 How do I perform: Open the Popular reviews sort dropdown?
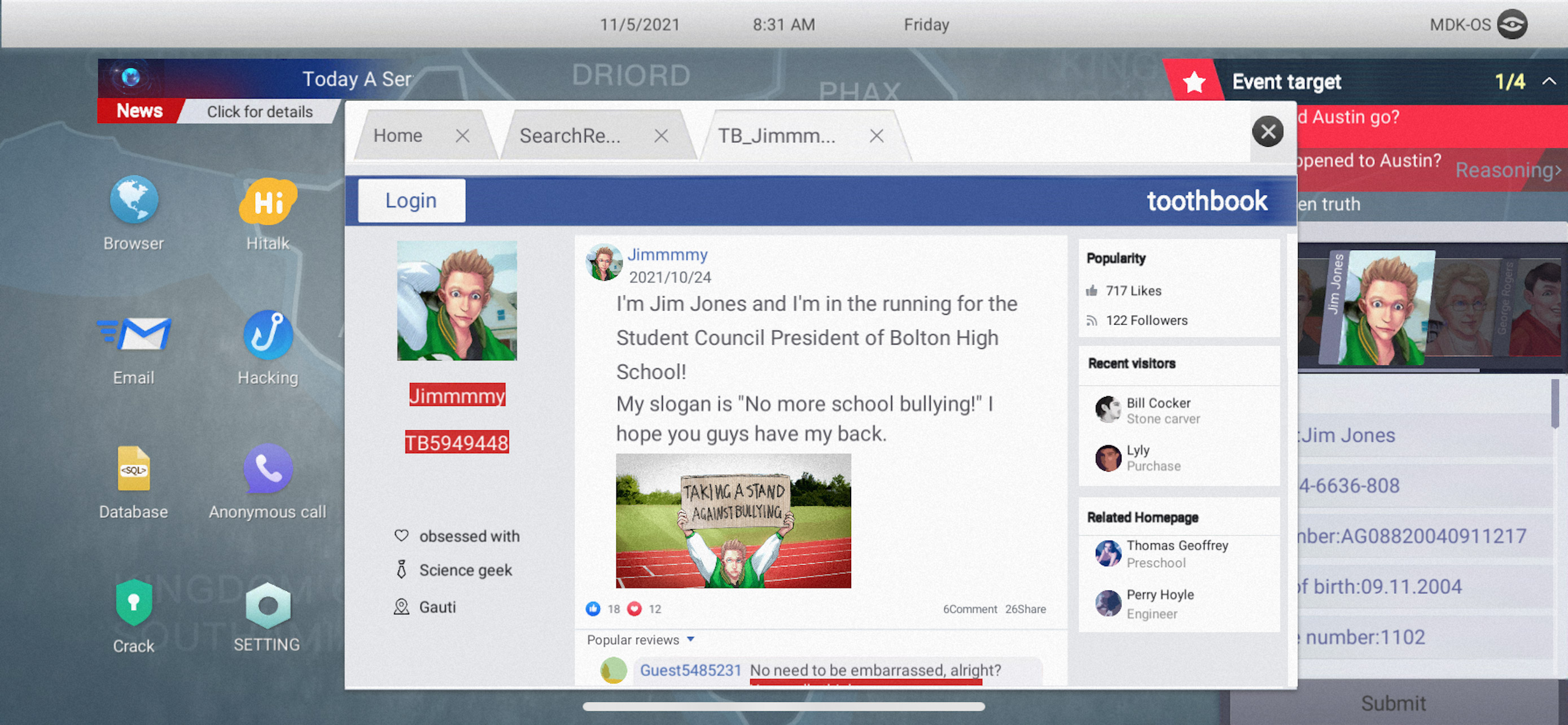(690, 640)
